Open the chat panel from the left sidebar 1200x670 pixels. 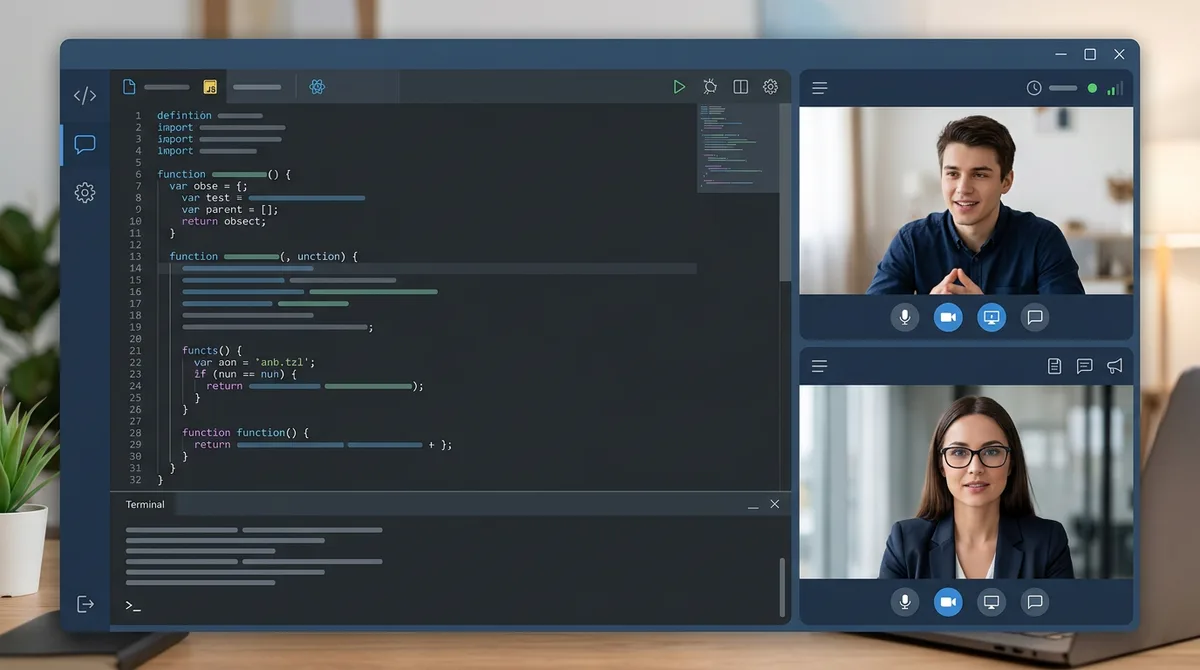pos(85,144)
